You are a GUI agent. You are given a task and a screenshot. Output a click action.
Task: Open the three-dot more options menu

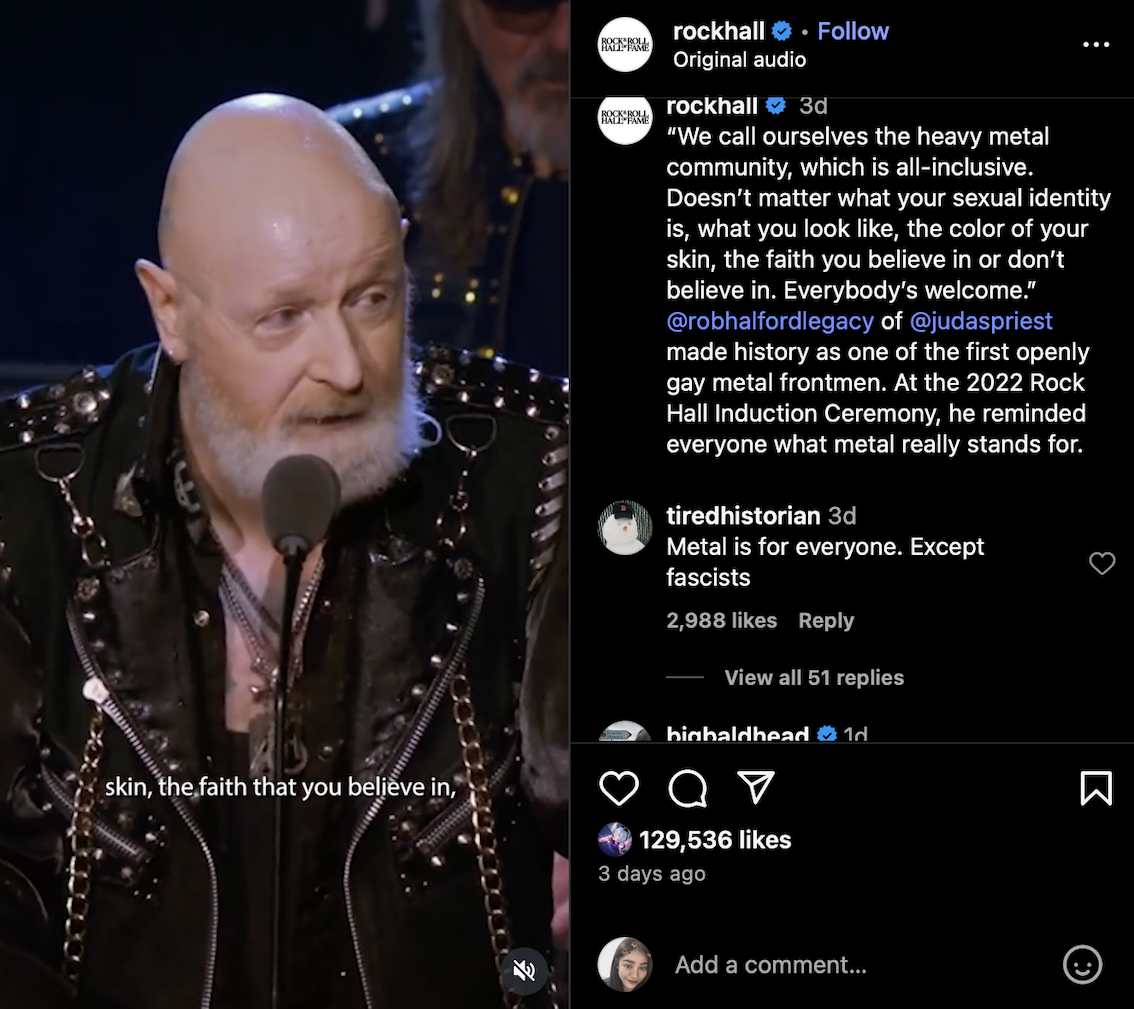click(x=1096, y=45)
